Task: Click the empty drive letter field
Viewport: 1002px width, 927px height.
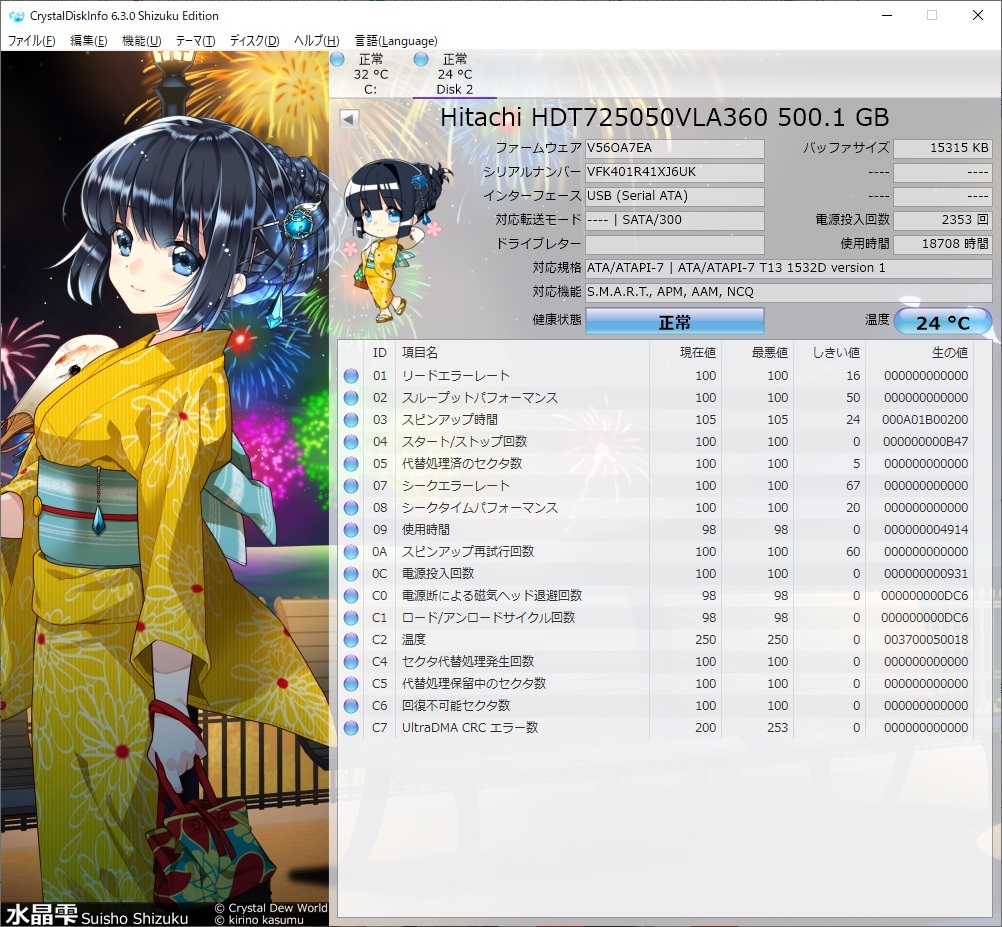Action: 675,245
